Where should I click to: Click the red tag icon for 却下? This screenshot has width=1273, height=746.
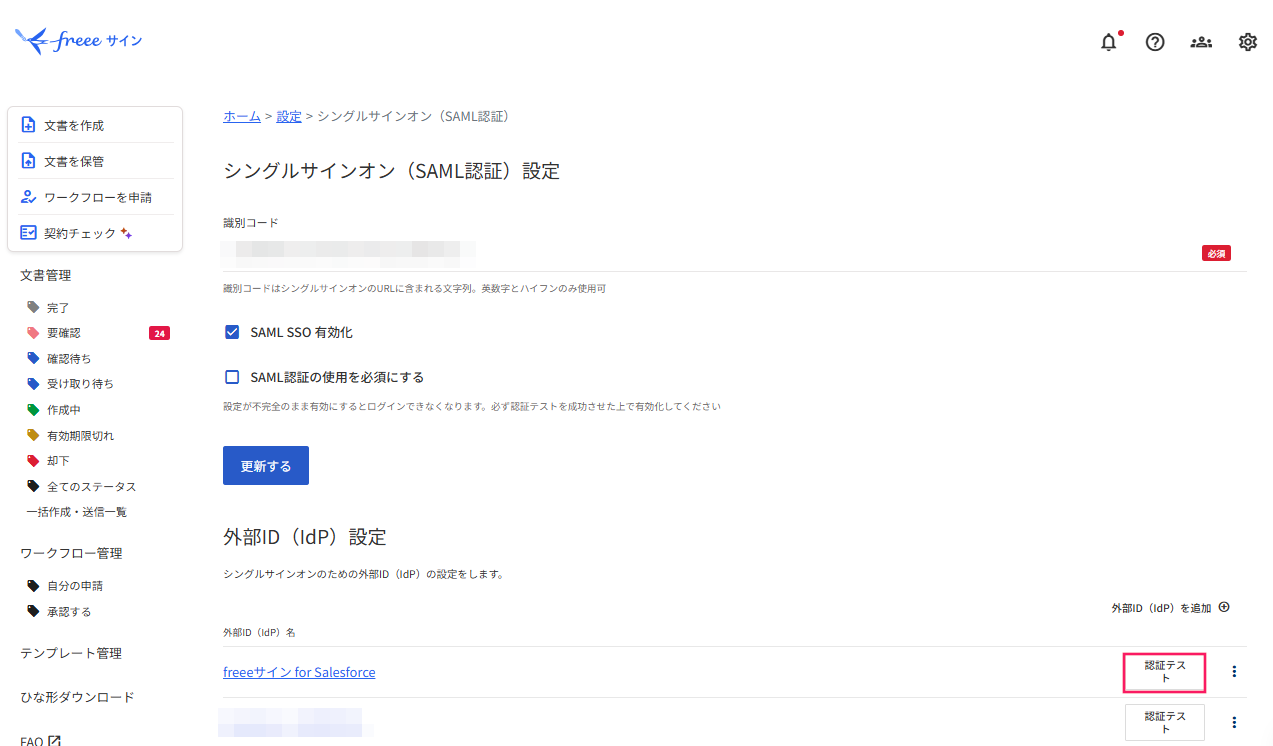34,461
